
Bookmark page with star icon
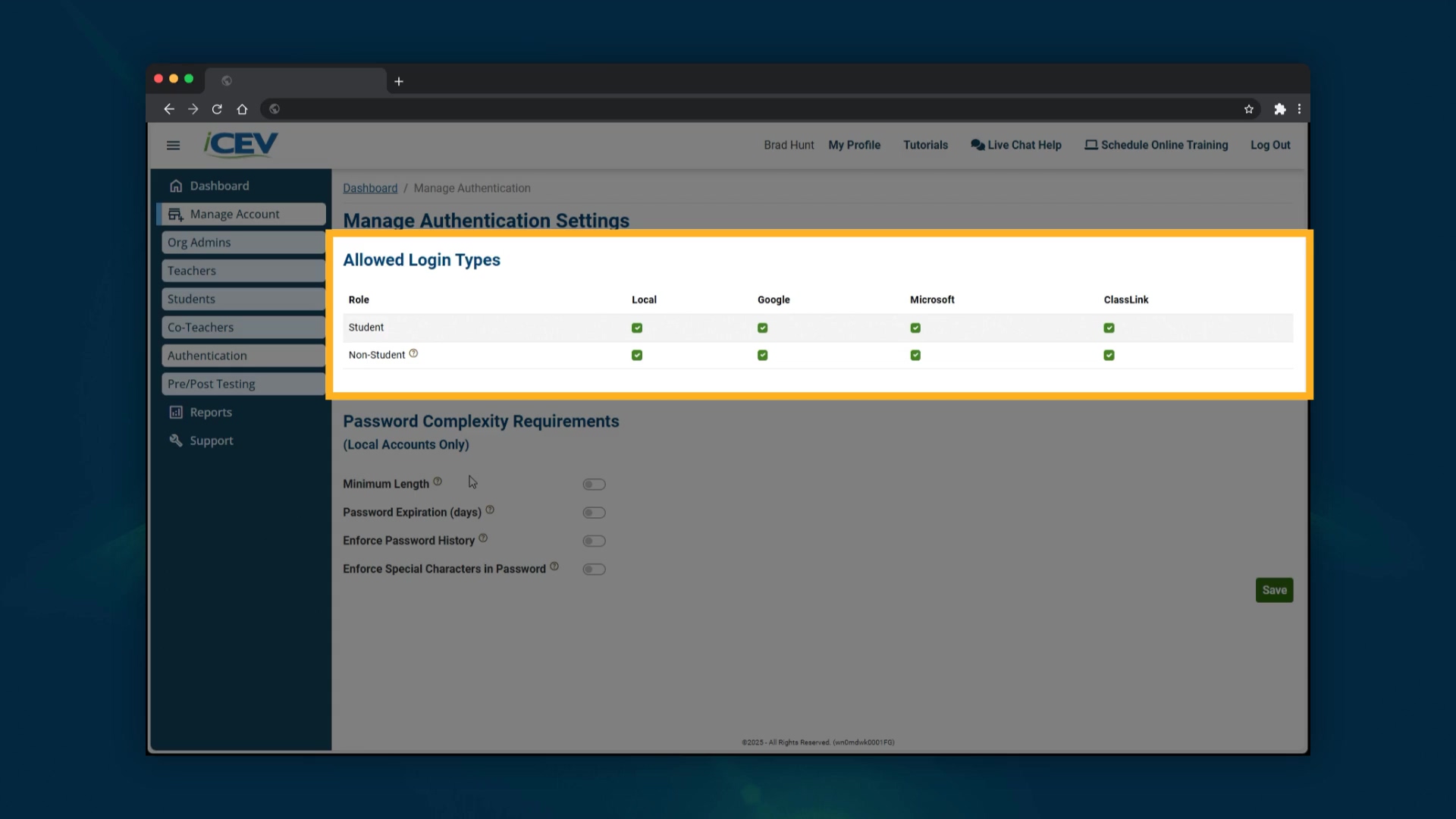(1248, 109)
